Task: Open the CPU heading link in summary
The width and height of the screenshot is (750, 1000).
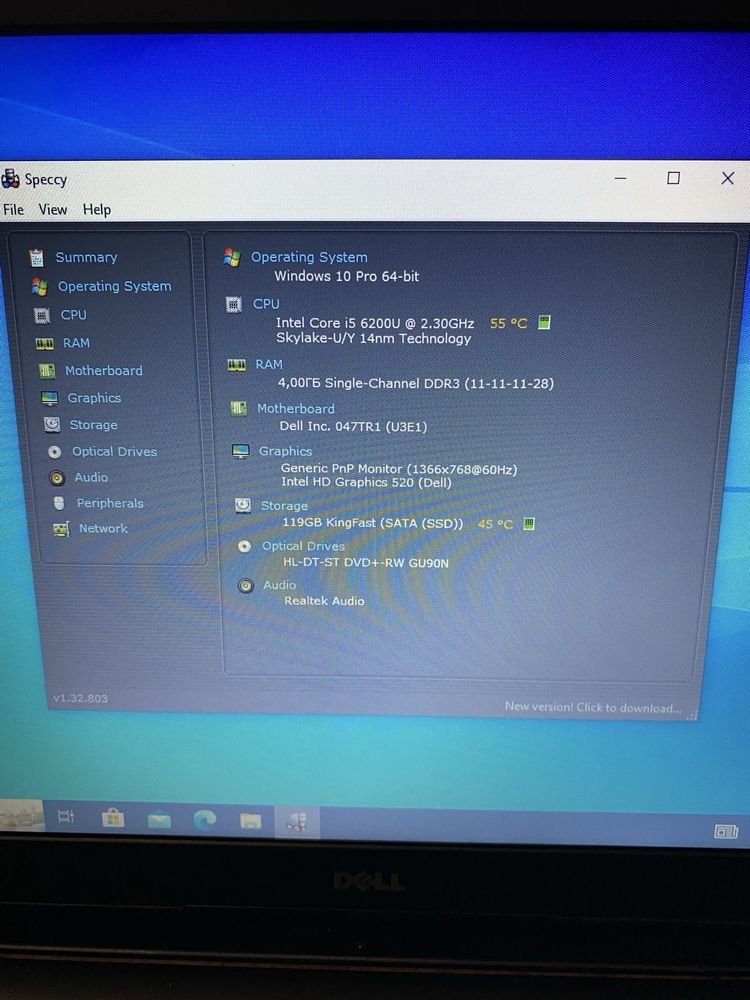Action: coord(266,304)
